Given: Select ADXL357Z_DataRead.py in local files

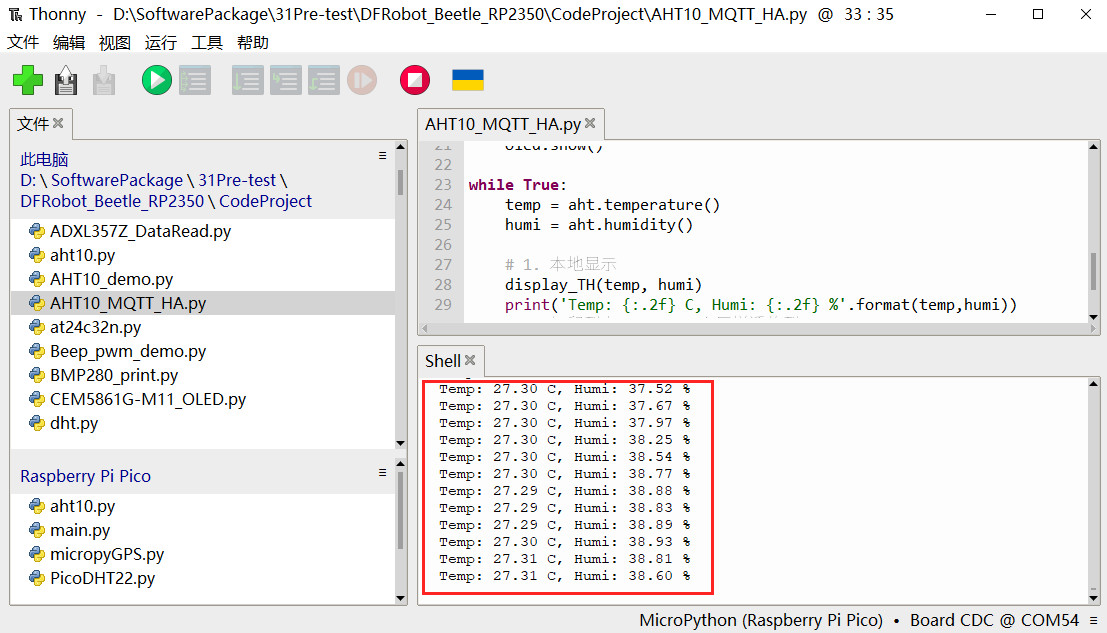Looking at the screenshot, I should point(203,231).
